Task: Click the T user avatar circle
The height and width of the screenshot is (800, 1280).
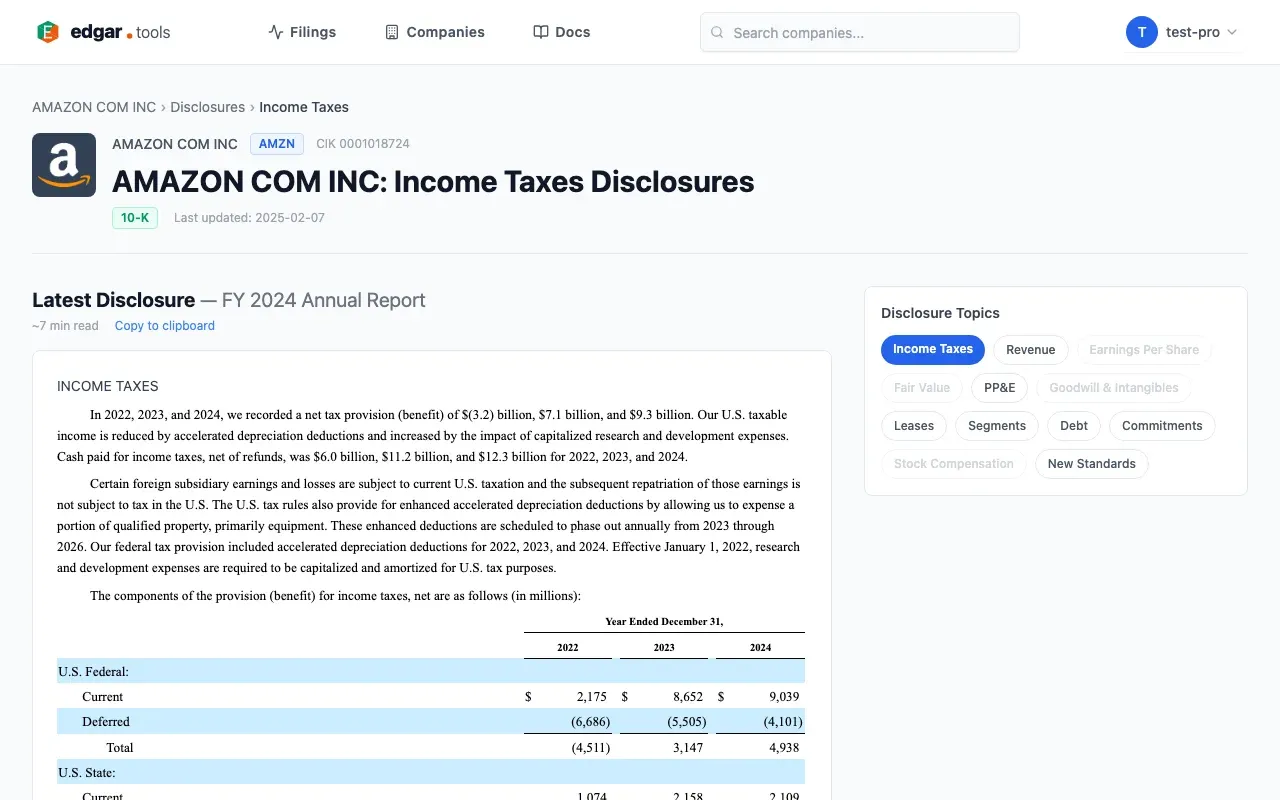Action: point(1141,32)
